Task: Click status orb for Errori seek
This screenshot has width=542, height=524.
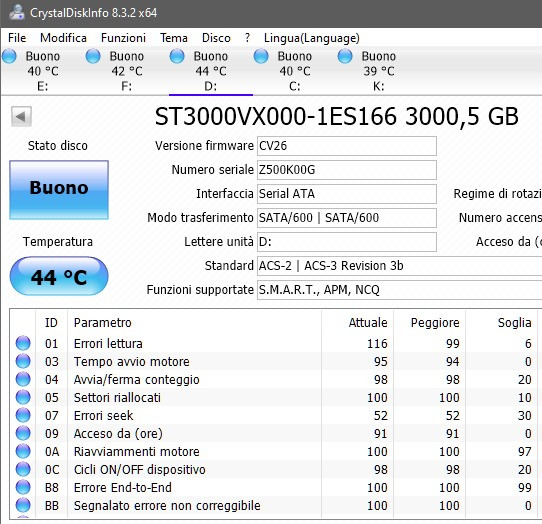Action: point(23,415)
